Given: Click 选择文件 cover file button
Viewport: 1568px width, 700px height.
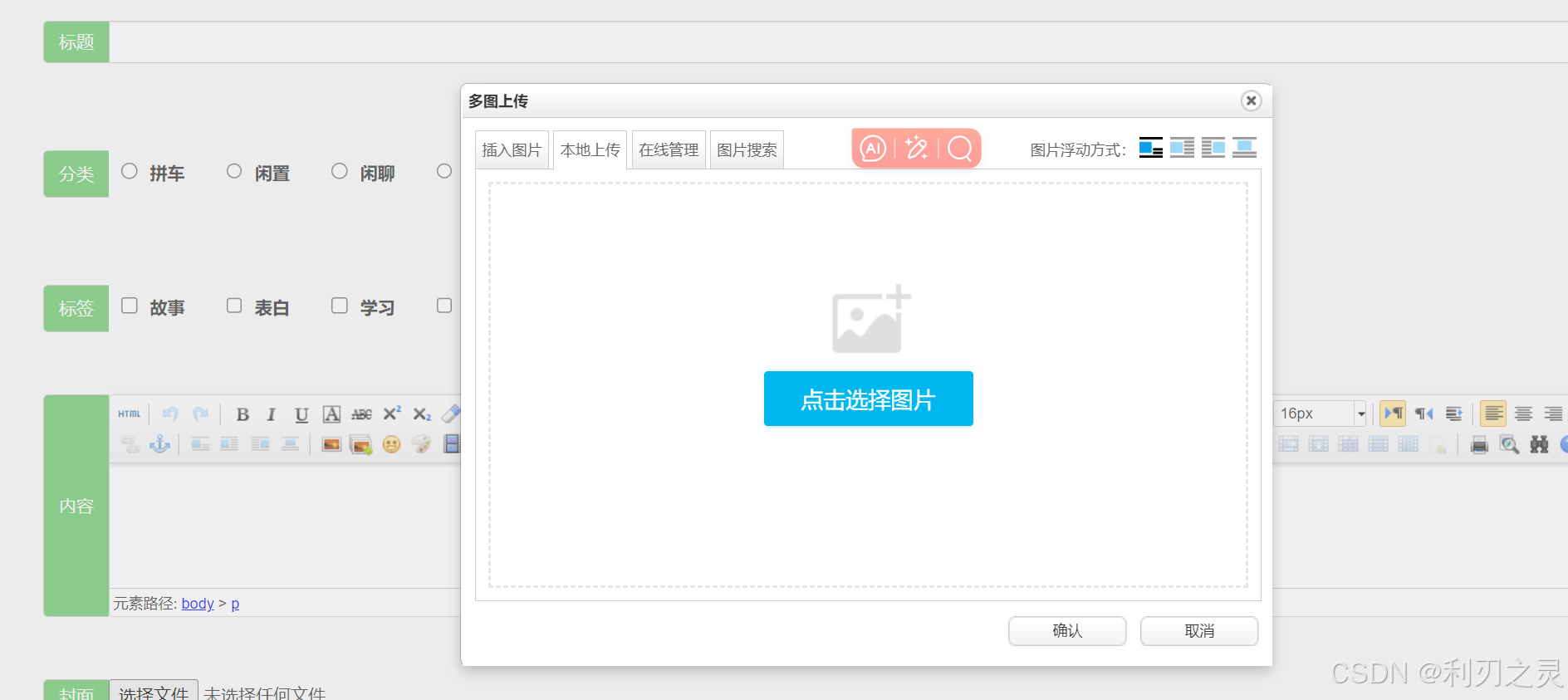Looking at the screenshot, I should tap(154, 692).
